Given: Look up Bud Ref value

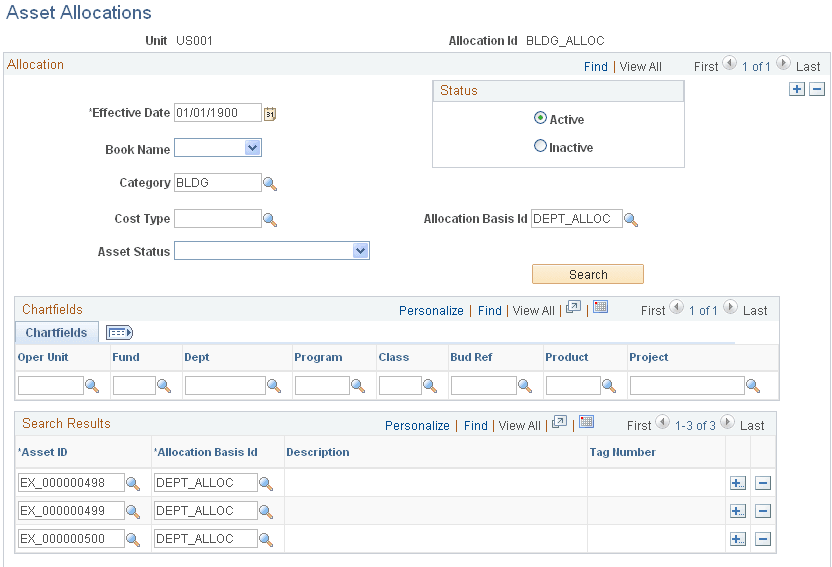Looking at the screenshot, I should (525, 386).
